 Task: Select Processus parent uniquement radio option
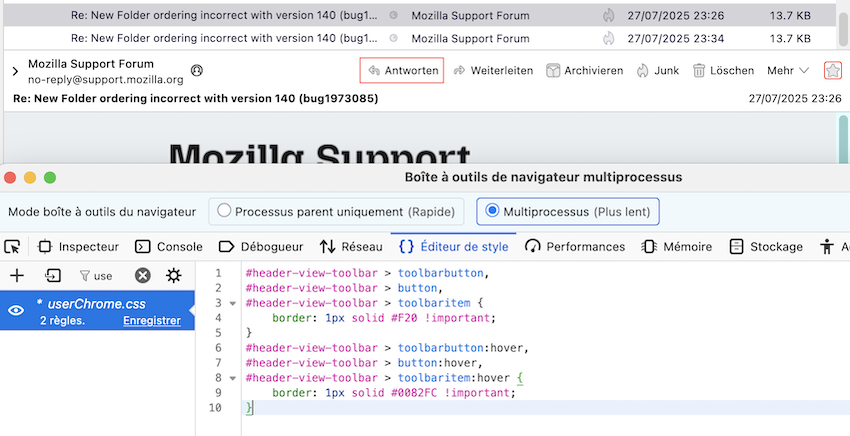(x=224, y=211)
